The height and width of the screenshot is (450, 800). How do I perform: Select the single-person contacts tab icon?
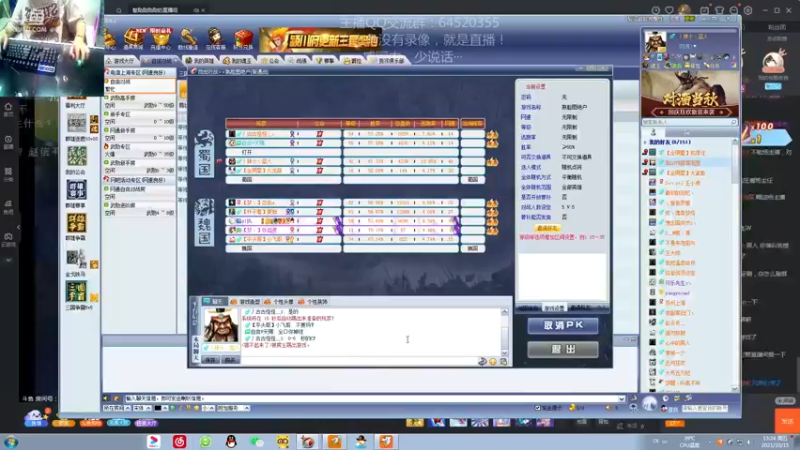click(x=654, y=132)
